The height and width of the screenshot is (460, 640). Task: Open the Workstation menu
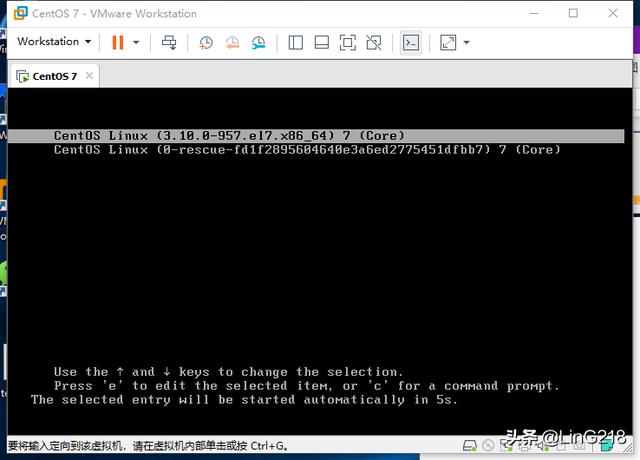tap(54, 42)
